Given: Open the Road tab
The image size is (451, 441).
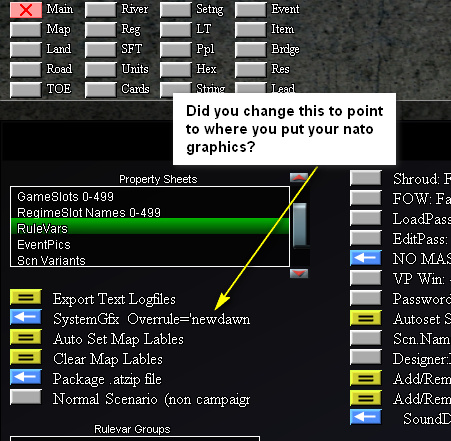Looking at the screenshot, I should pyautogui.click(x=26, y=70).
